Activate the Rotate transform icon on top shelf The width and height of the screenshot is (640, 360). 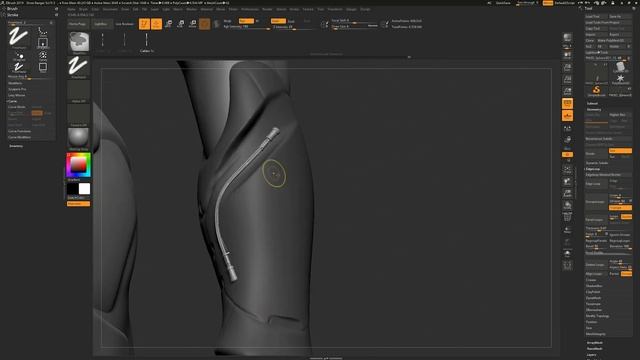coord(193,24)
